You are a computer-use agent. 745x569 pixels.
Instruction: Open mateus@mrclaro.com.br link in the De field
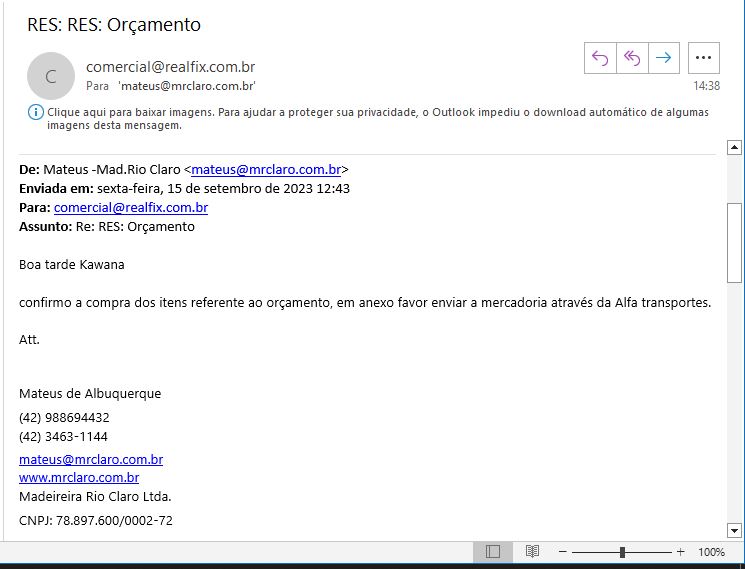point(266,170)
